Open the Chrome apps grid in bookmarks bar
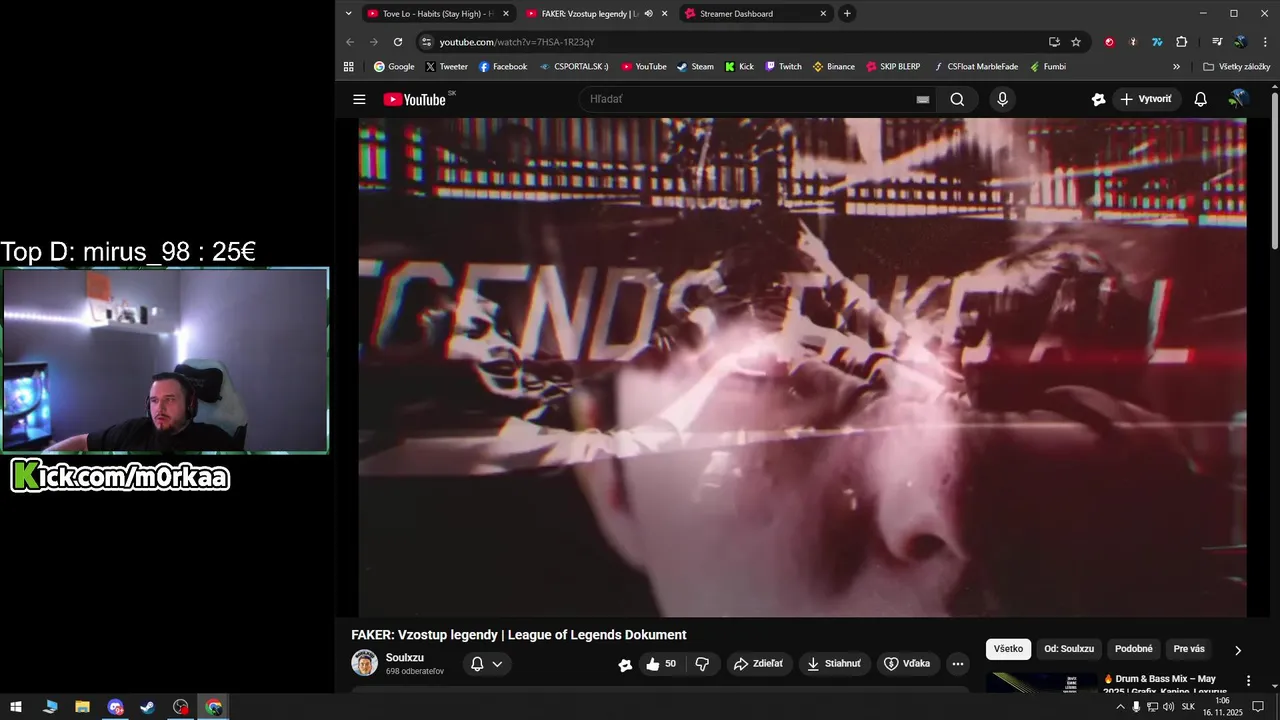Image resolution: width=1280 pixels, height=720 pixels. pyautogui.click(x=348, y=67)
